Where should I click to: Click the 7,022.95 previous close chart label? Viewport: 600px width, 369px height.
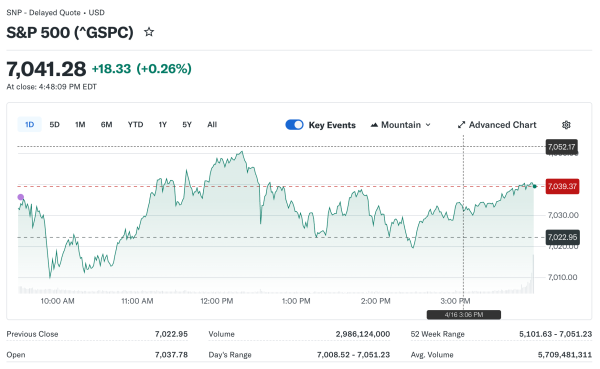pyautogui.click(x=562, y=237)
